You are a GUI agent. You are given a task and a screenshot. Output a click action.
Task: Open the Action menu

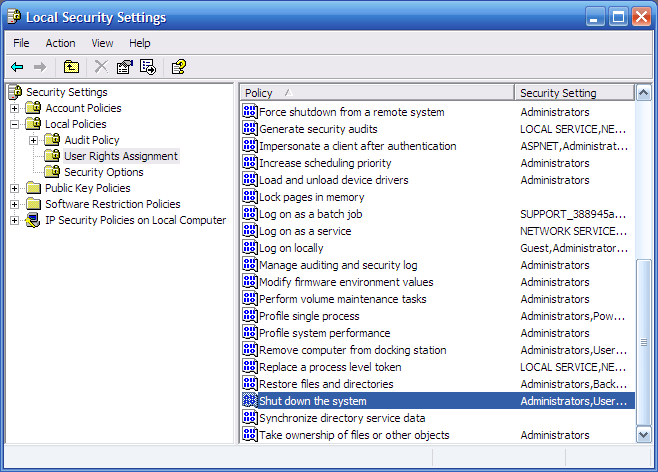60,43
